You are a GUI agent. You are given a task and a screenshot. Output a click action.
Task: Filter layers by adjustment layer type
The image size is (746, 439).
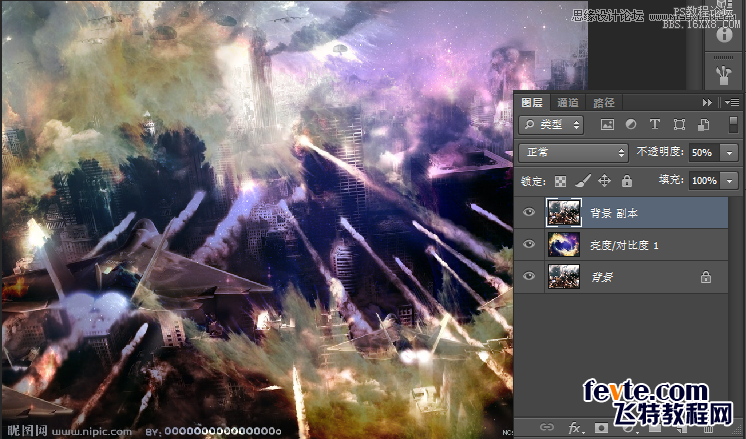coord(631,125)
